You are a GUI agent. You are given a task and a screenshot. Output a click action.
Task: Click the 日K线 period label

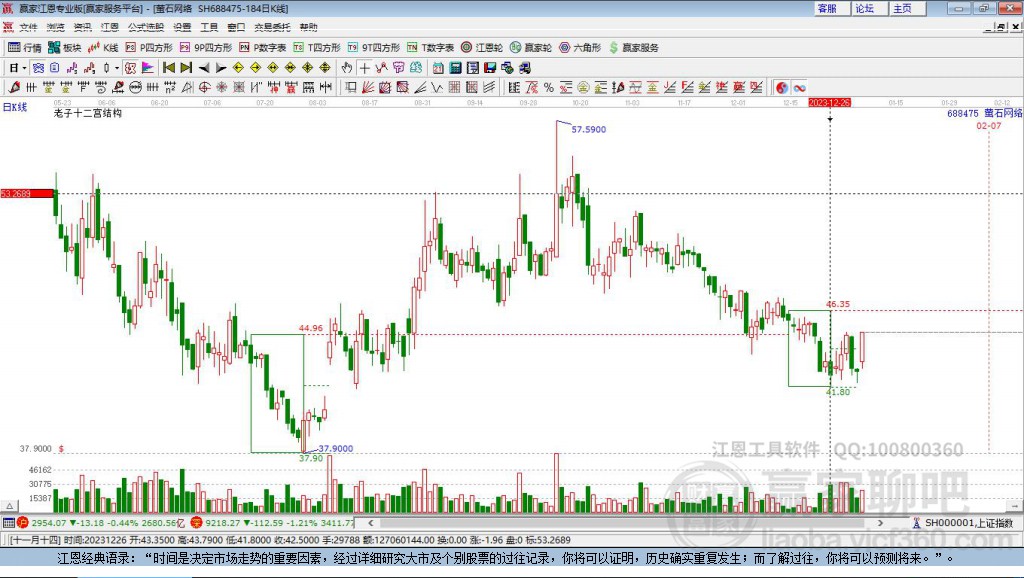15,107
